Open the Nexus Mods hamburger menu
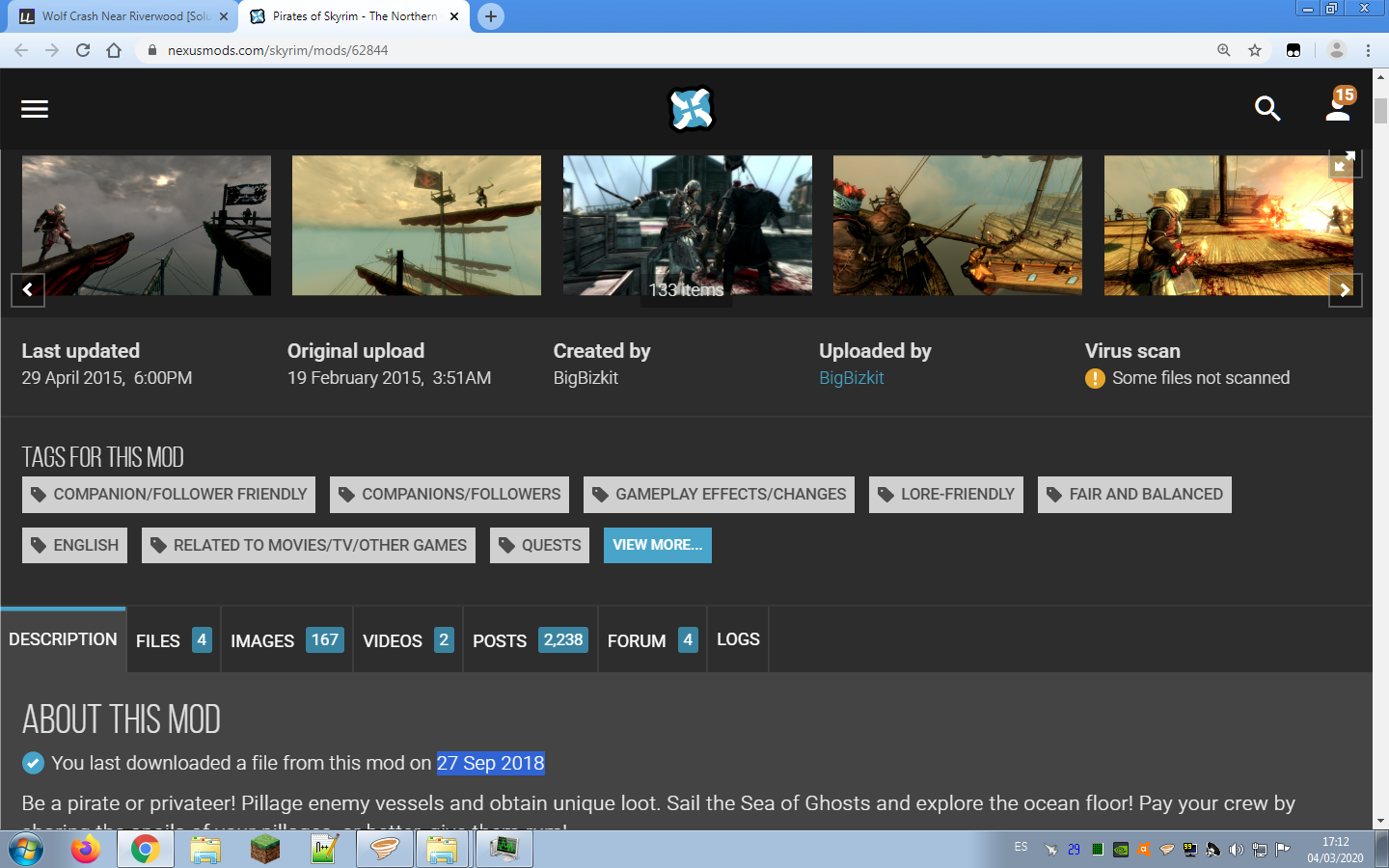The height and width of the screenshot is (868, 1389). [x=35, y=109]
